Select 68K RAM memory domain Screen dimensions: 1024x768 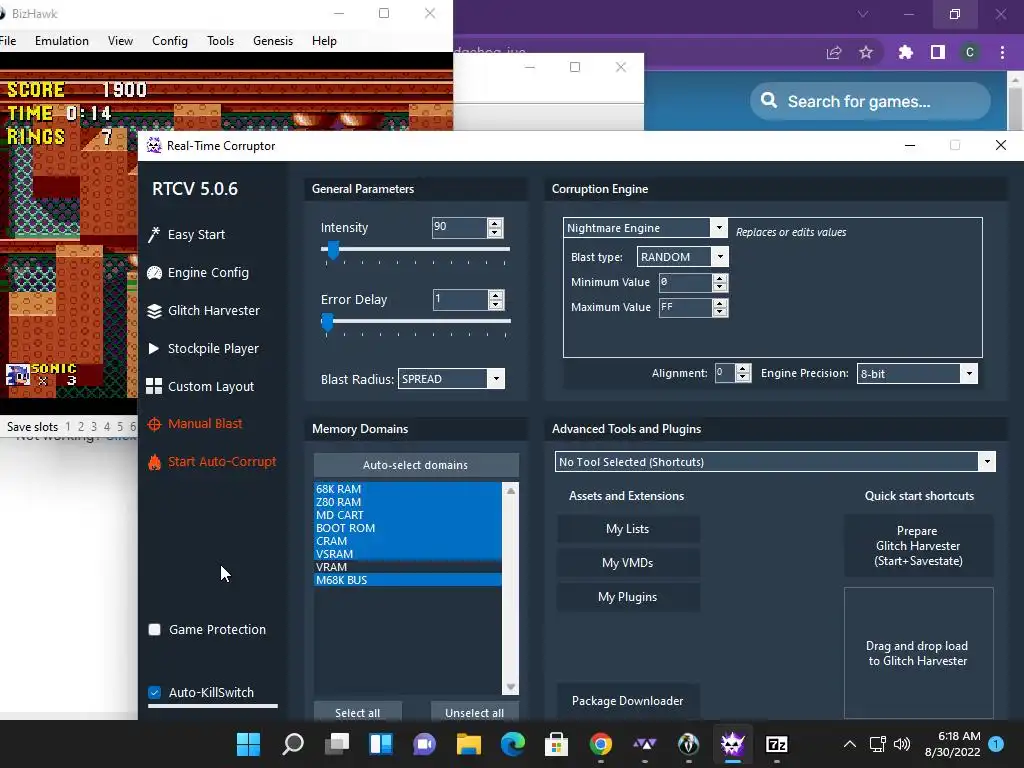[408, 488]
